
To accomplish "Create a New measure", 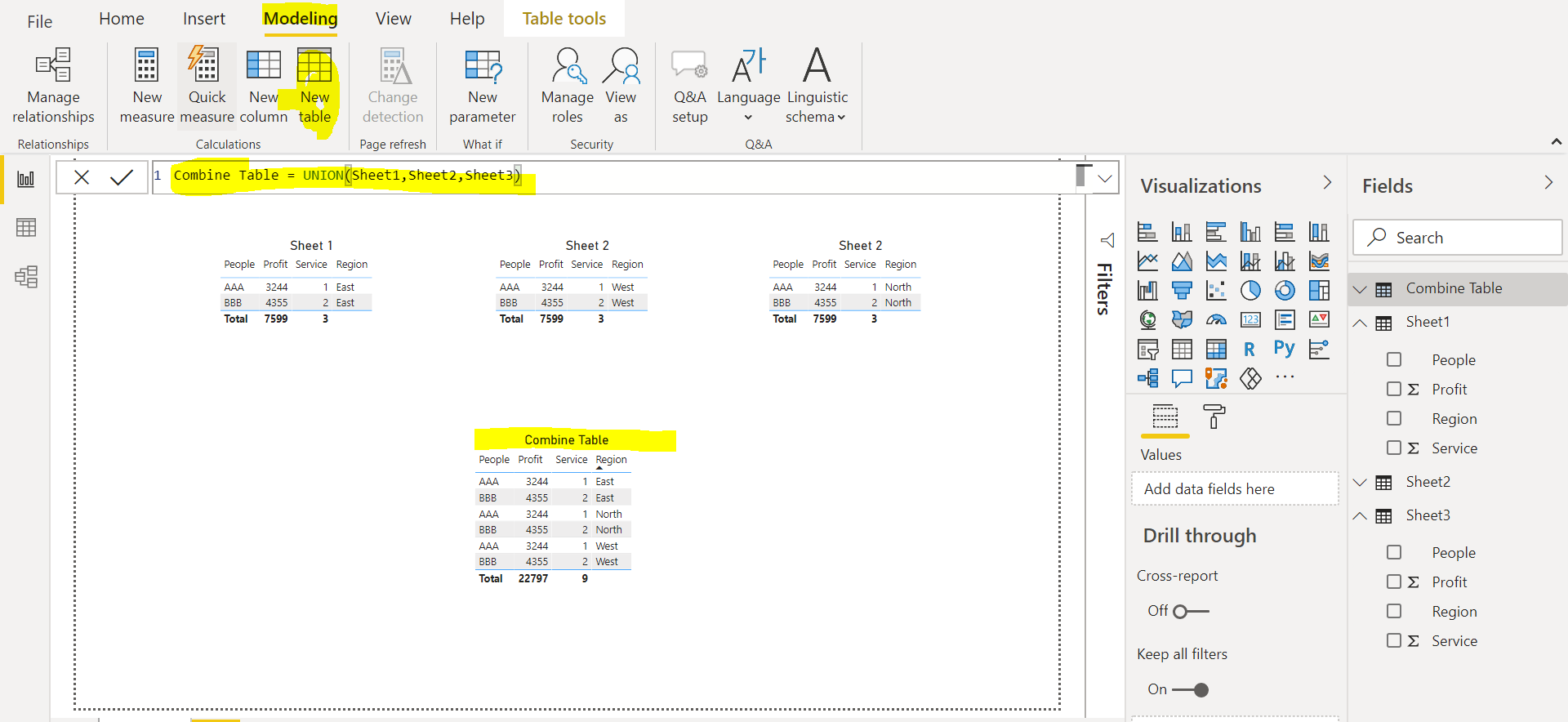I will click(x=147, y=86).
